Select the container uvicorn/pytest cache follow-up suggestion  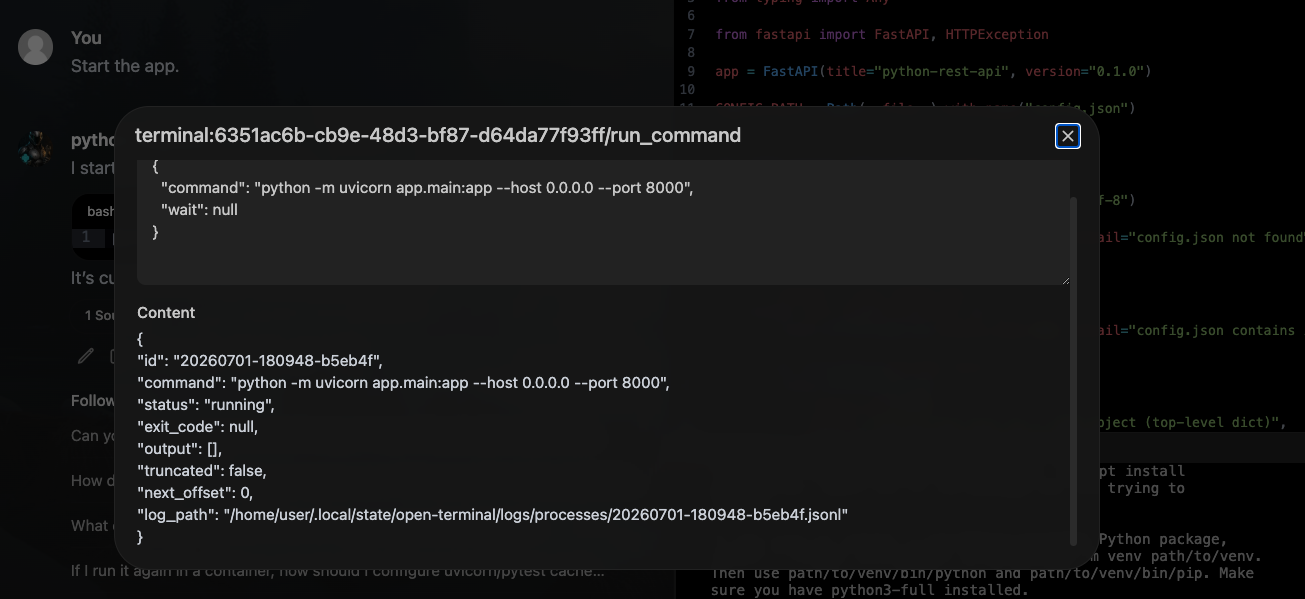click(338, 571)
